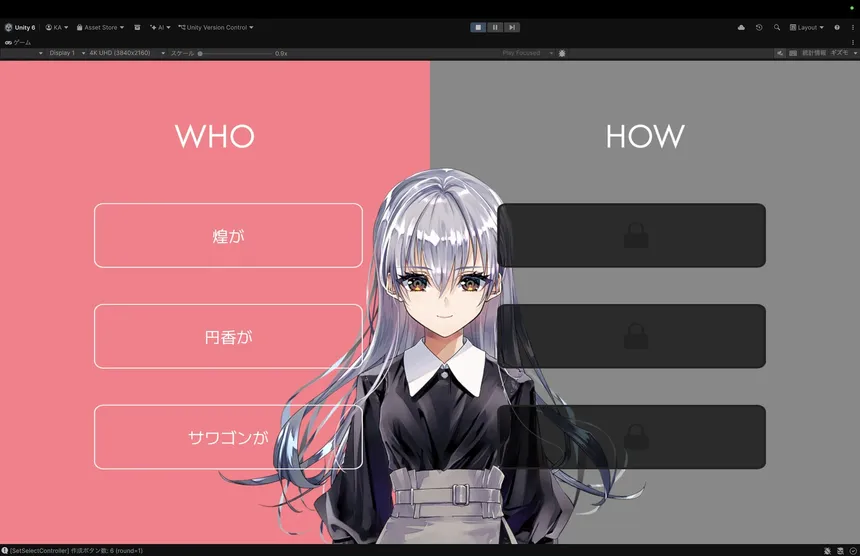
Task: Click the 0.9x scale value
Action: point(281,54)
